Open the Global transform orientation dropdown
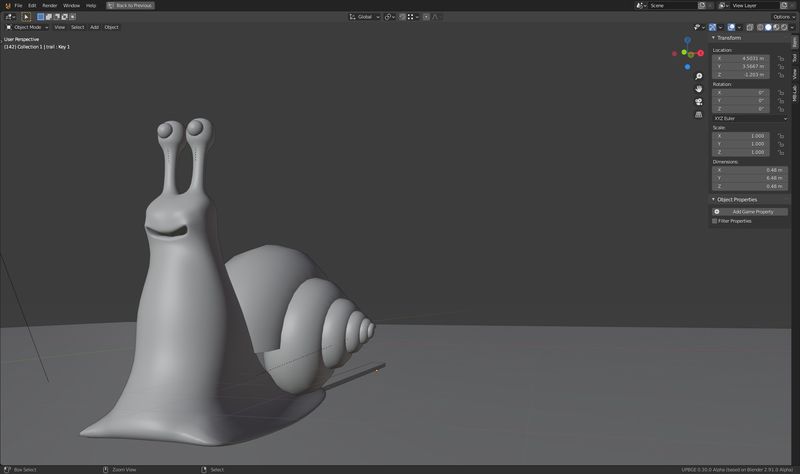The width and height of the screenshot is (800, 474). [x=365, y=17]
